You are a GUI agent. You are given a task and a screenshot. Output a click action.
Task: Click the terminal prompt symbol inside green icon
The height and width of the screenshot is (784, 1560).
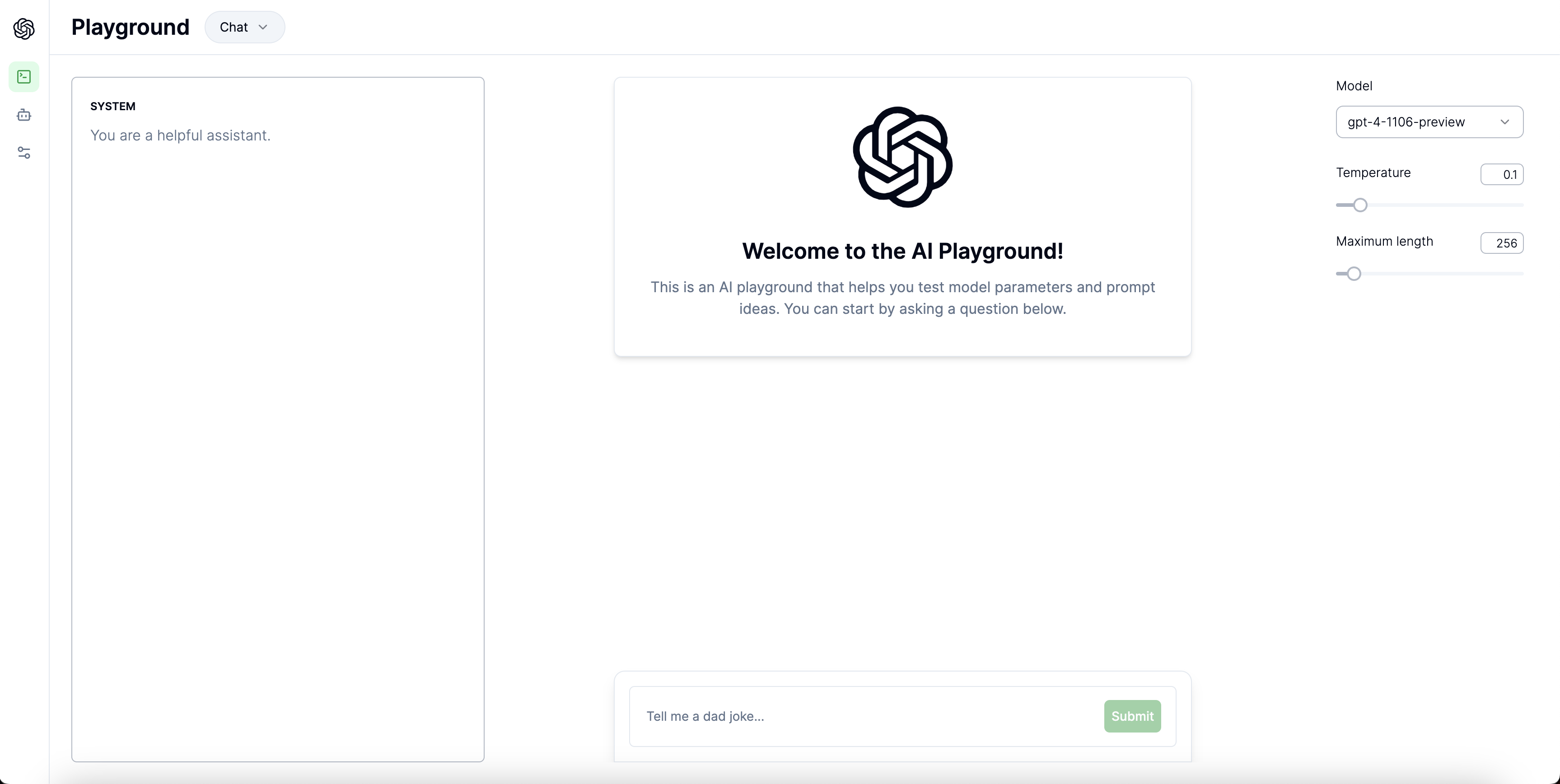pyautogui.click(x=23, y=76)
